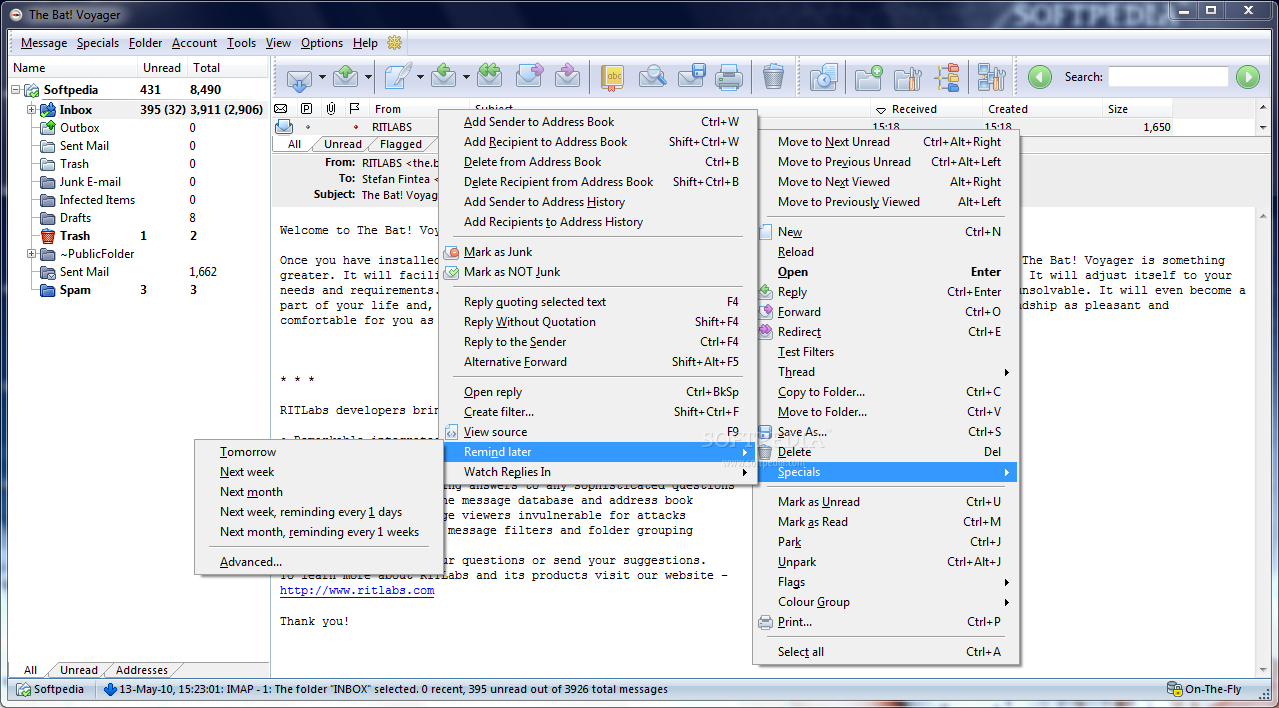Collapse the Softpedia account tree node

click(17, 90)
